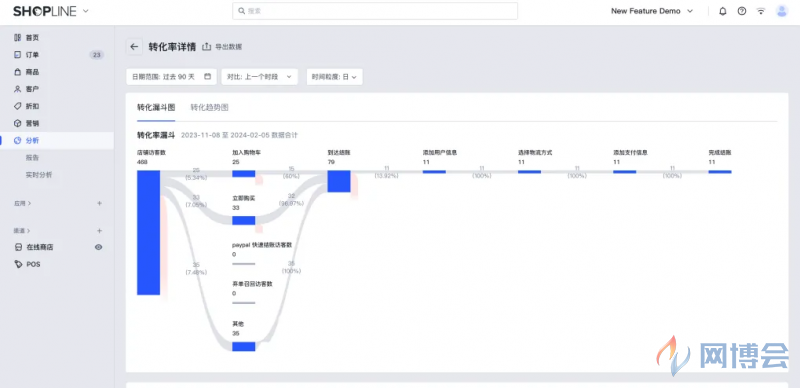Viewport: 800px width, 388px height.
Task: Click the 导出数据 export button
Action: click(222, 46)
